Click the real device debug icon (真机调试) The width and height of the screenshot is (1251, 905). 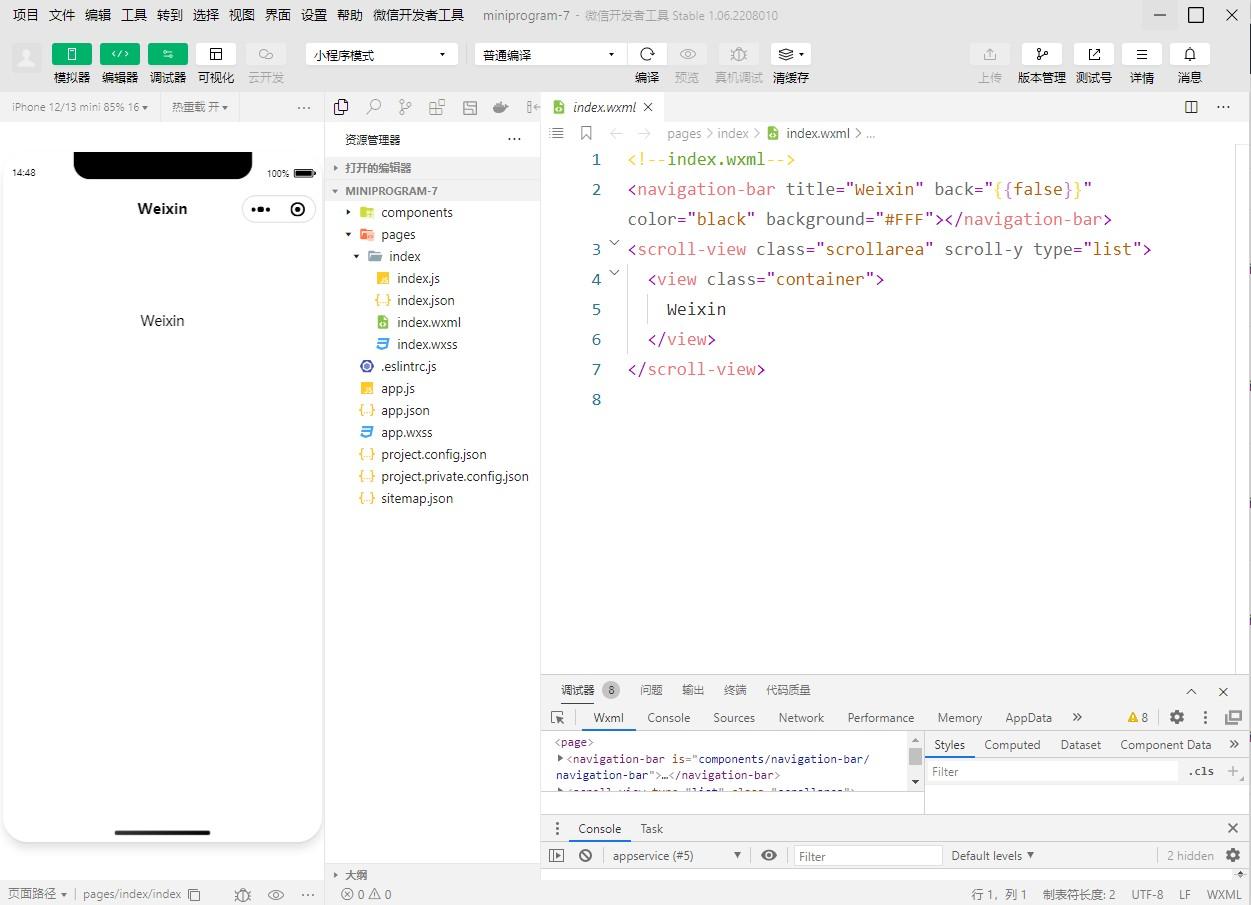coord(738,54)
